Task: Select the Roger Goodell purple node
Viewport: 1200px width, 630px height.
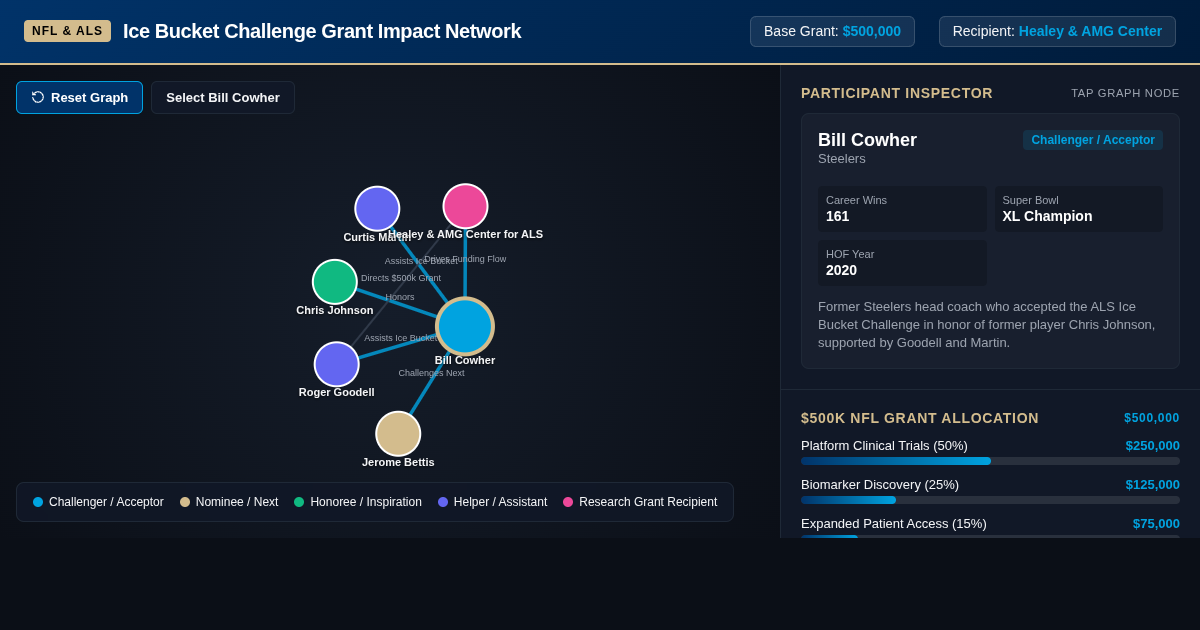Action: [x=337, y=364]
